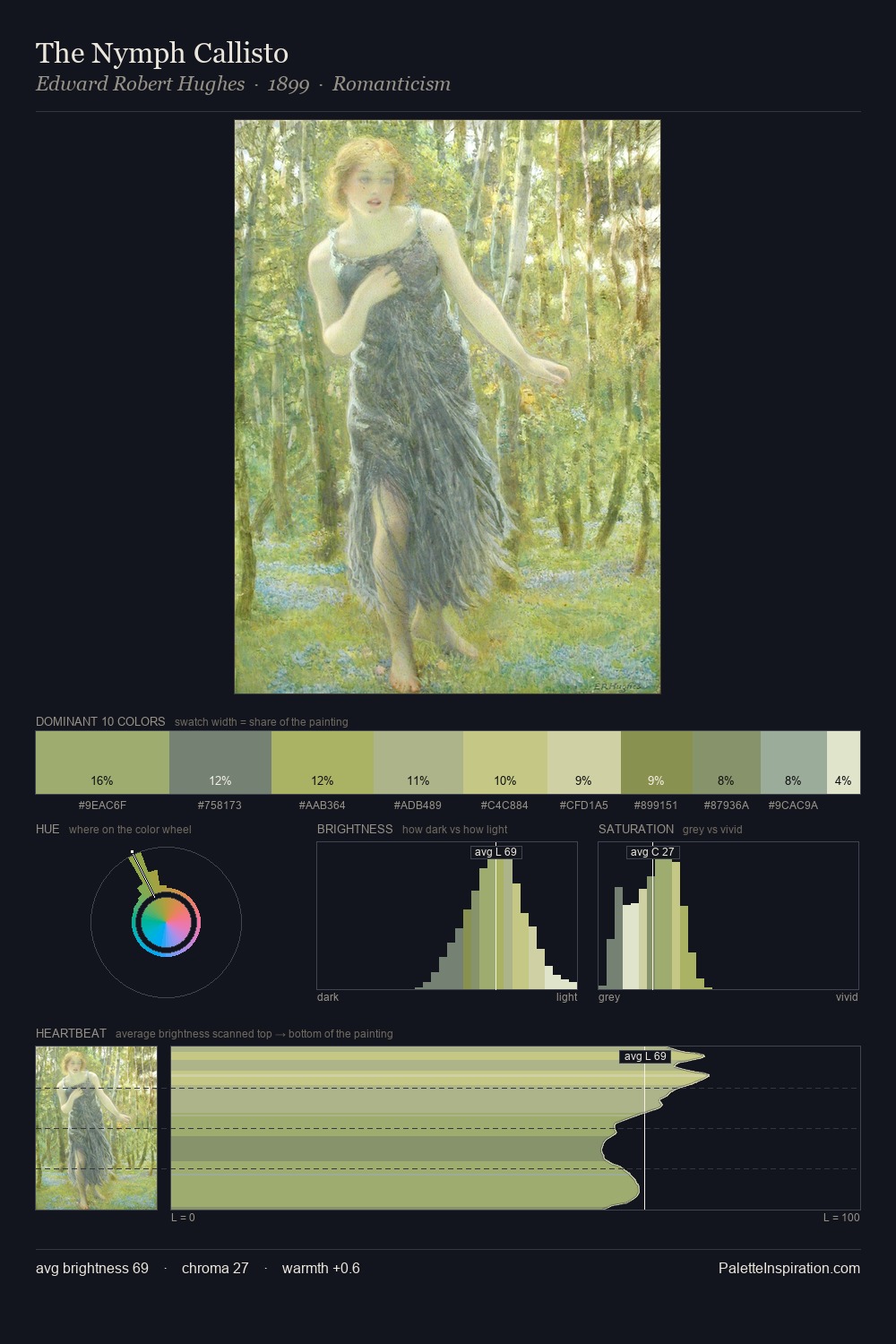Select the swatch above #87936A

coord(727,762)
